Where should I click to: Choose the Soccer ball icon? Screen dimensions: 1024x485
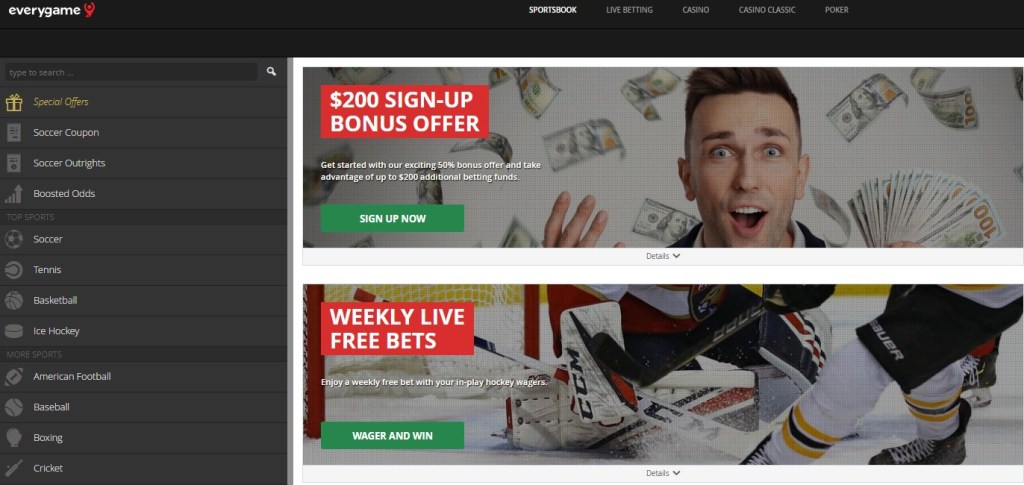[x=14, y=240]
